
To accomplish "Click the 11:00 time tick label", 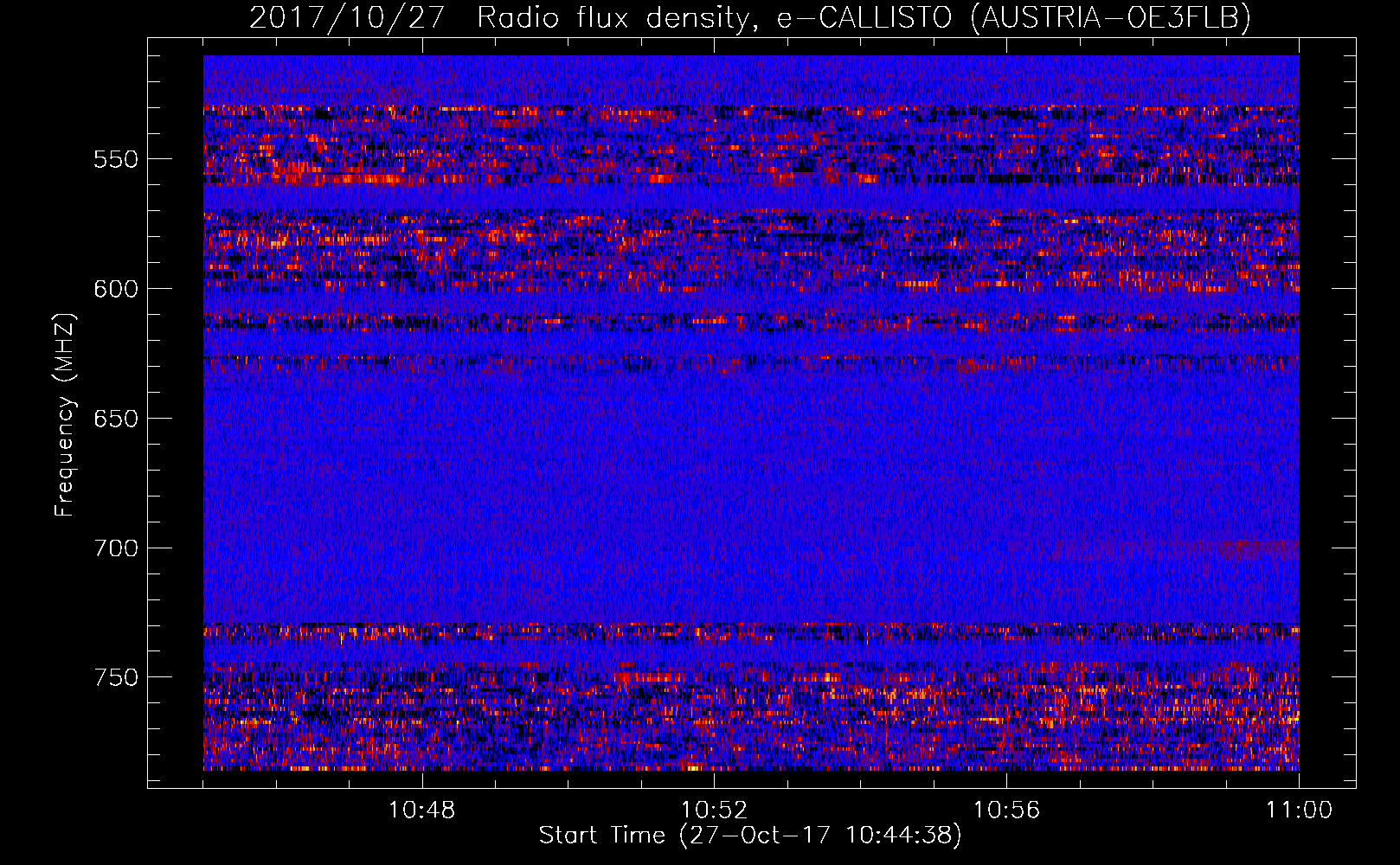I will [1299, 811].
